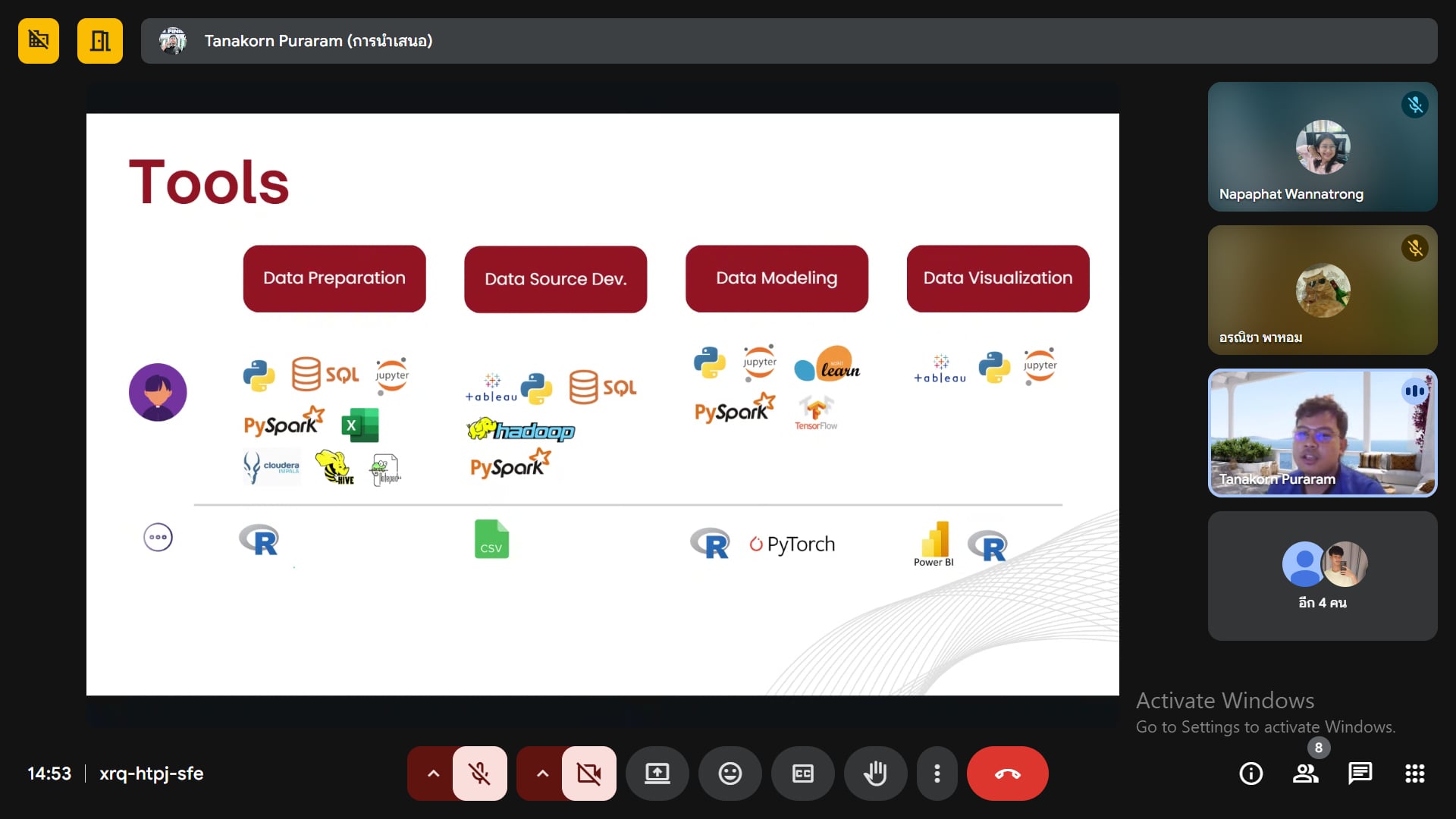Click the Cloudera Impala logo on the slide

pos(271,466)
